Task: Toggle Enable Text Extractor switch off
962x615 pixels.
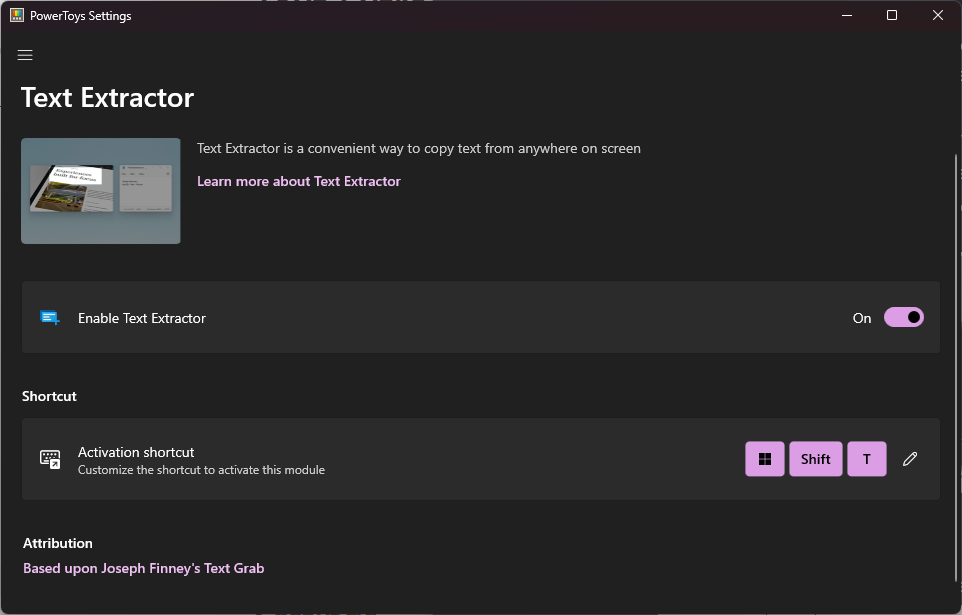Action: pyautogui.click(x=904, y=317)
